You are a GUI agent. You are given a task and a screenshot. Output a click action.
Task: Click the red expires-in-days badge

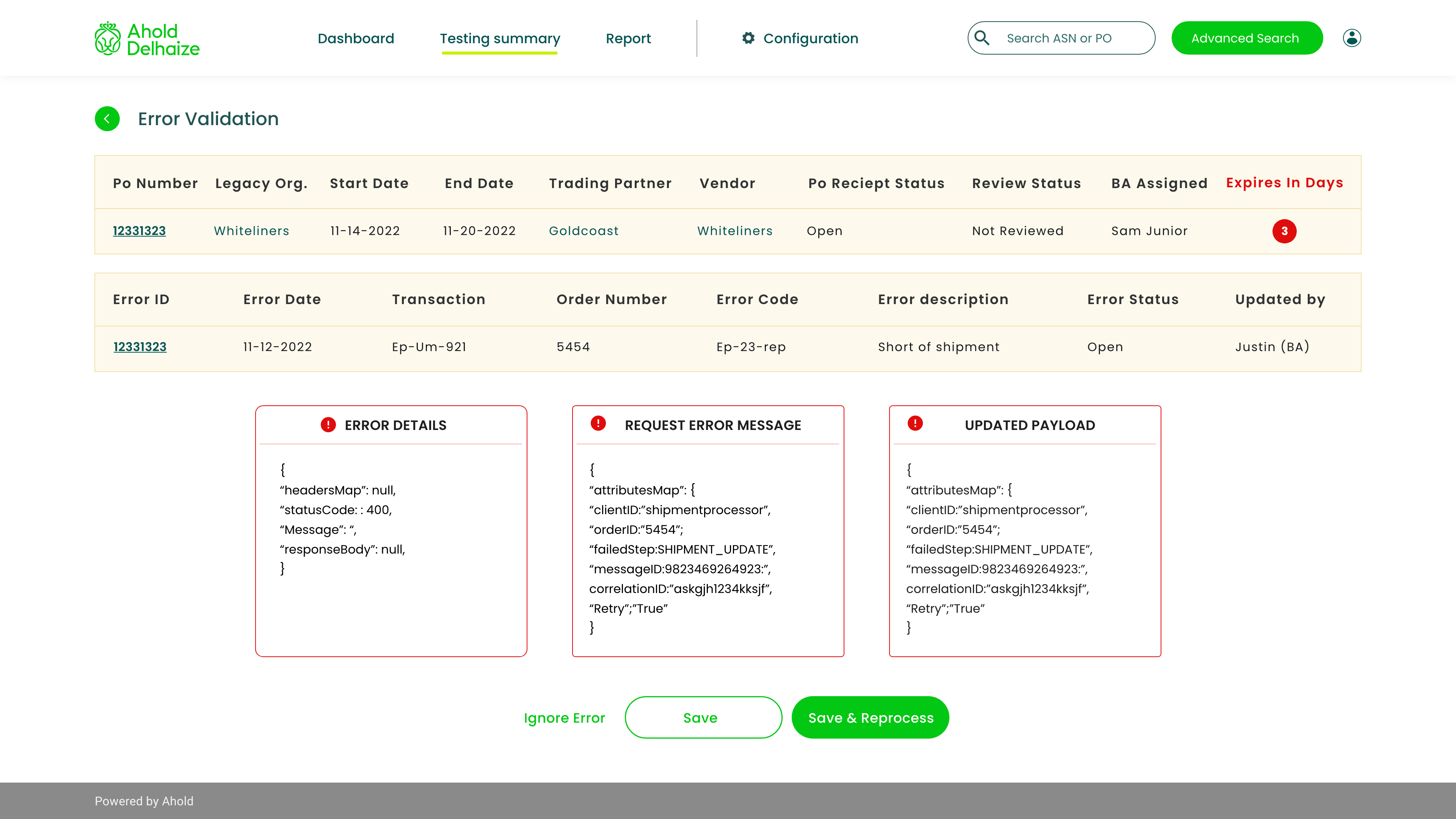[1284, 231]
